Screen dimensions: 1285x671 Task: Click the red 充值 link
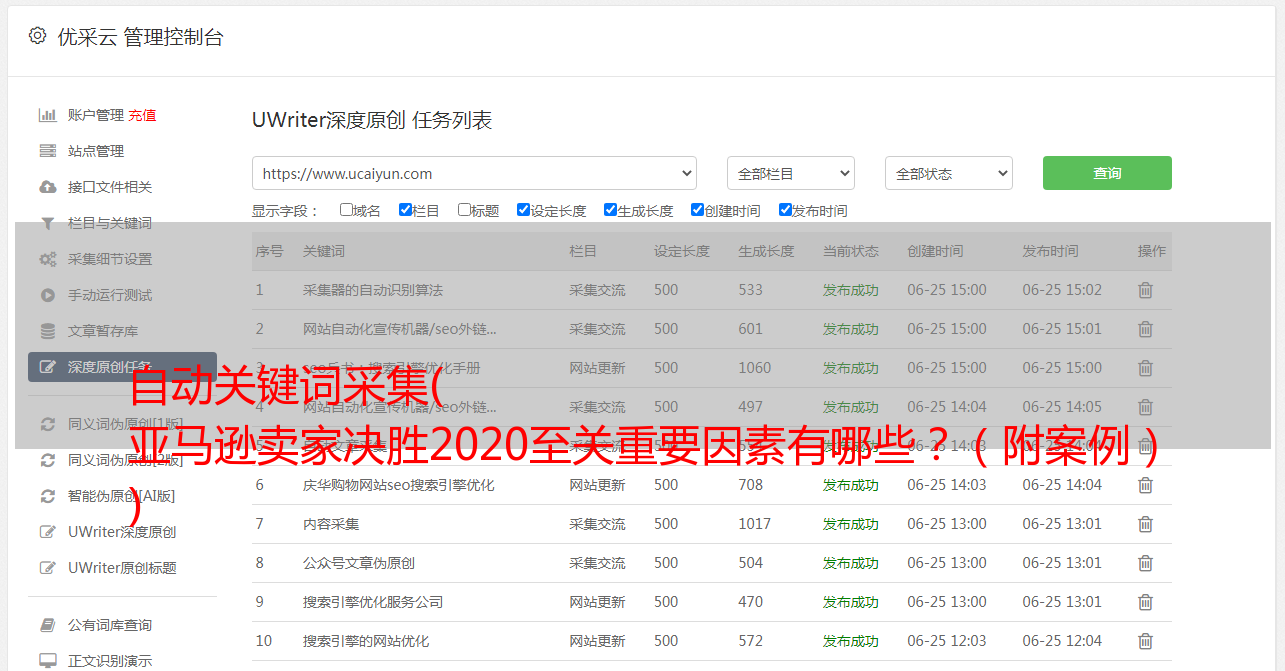point(142,115)
